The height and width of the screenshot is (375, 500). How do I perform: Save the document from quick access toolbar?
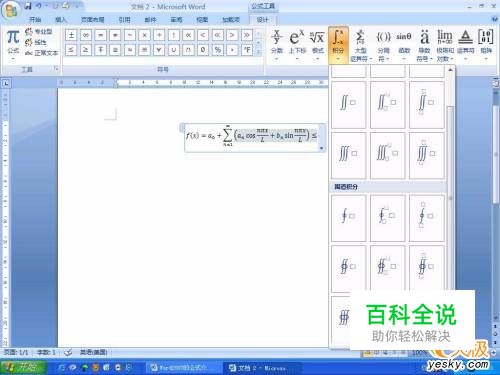click(28, 6)
